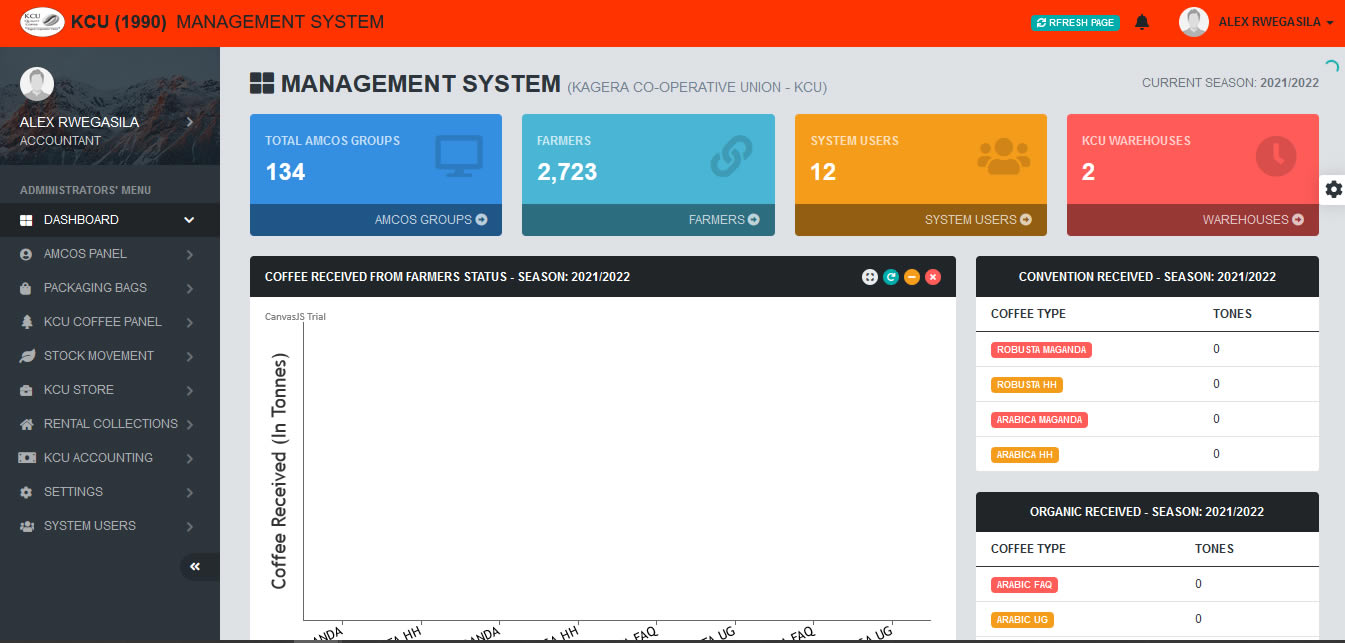Go to KCU Coffee Panel menu
The height and width of the screenshot is (643, 1345).
110,322
